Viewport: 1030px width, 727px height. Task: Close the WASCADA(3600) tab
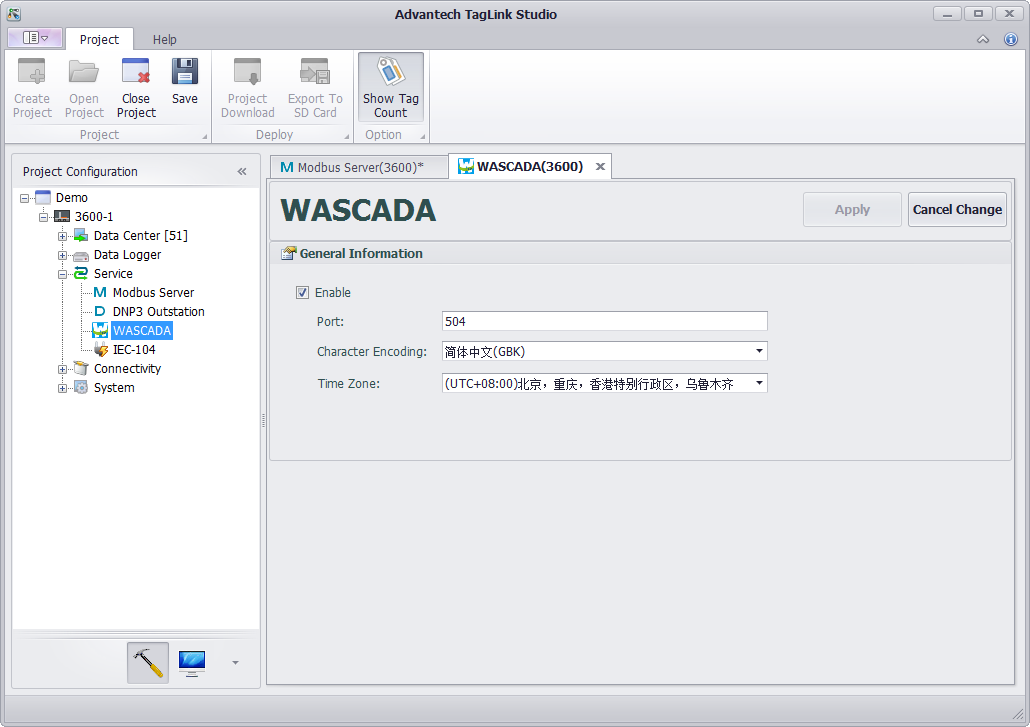pyautogui.click(x=600, y=167)
